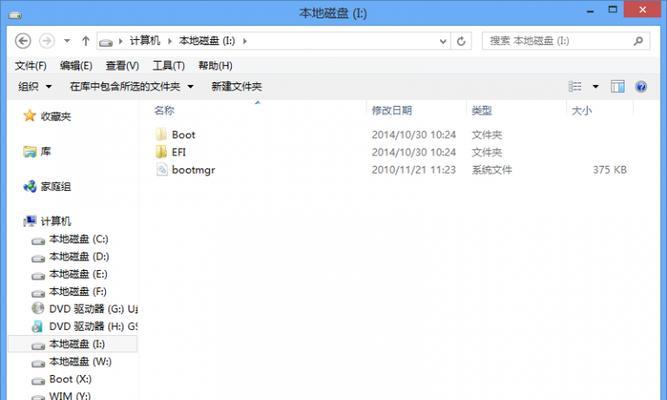
Task: Click the drive icon in address bar
Action: coord(105,42)
